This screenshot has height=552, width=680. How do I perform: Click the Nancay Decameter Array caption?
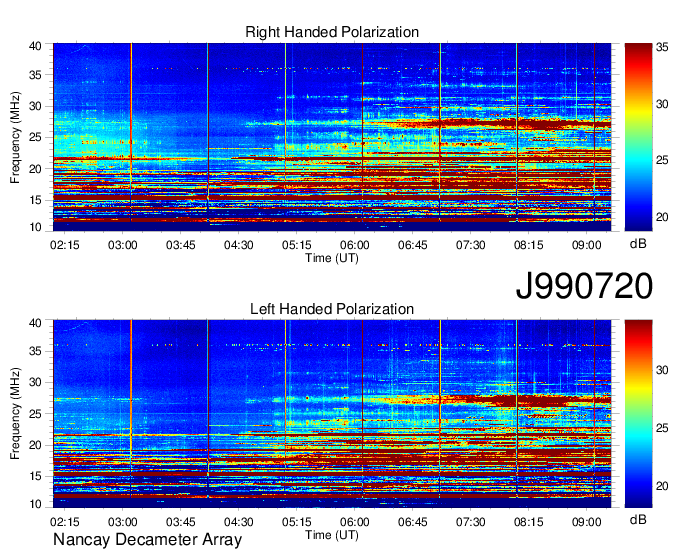point(147,540)
